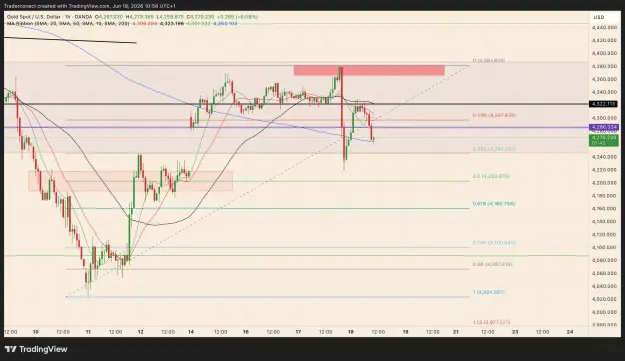Select the blue Fibonacci level 1 label

[489, 292]
